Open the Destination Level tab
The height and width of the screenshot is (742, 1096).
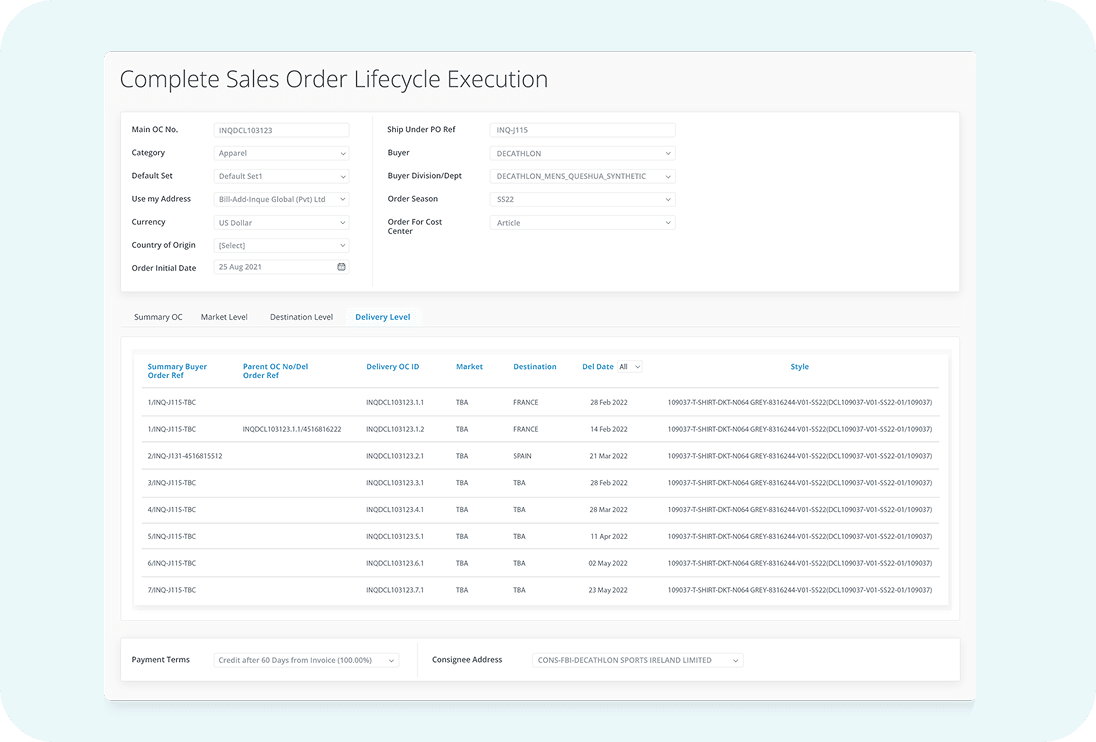click(x=301, y=317)
